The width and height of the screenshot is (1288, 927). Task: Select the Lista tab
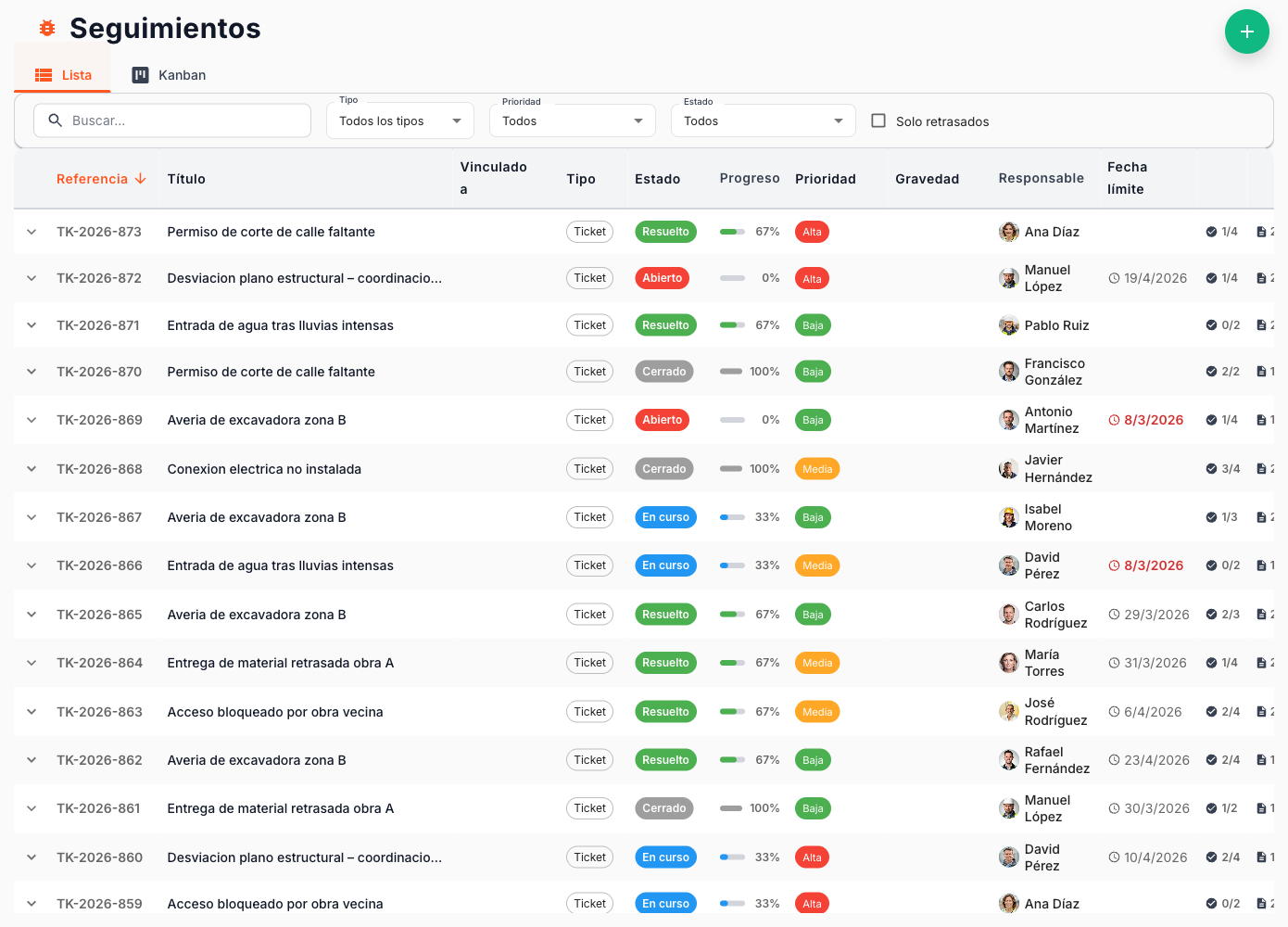pos(63,75)
